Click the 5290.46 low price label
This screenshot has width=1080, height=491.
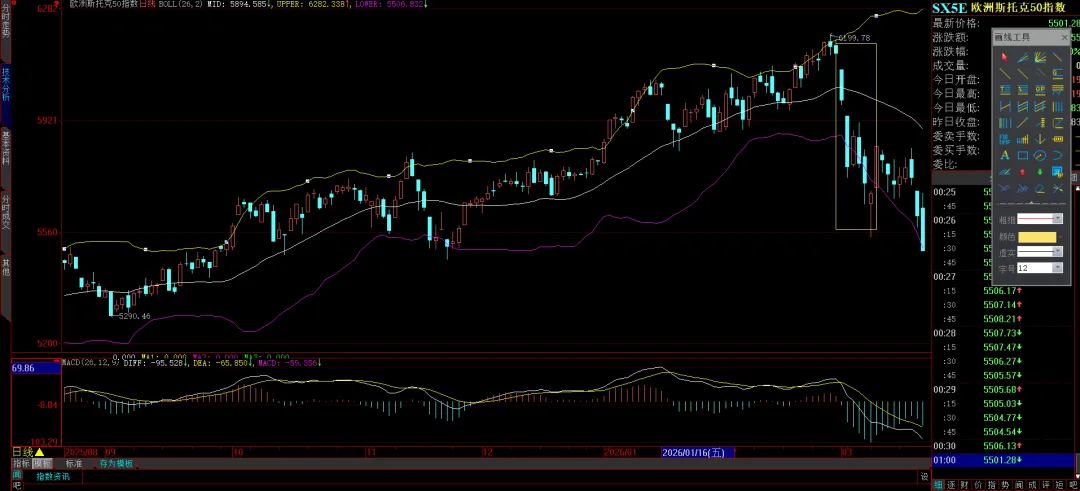click(134, 316)
